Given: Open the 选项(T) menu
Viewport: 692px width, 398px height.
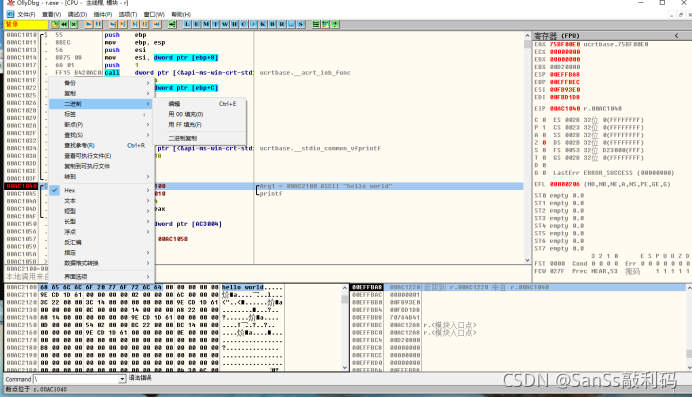Looking at the screenshot, I should 128,15.
